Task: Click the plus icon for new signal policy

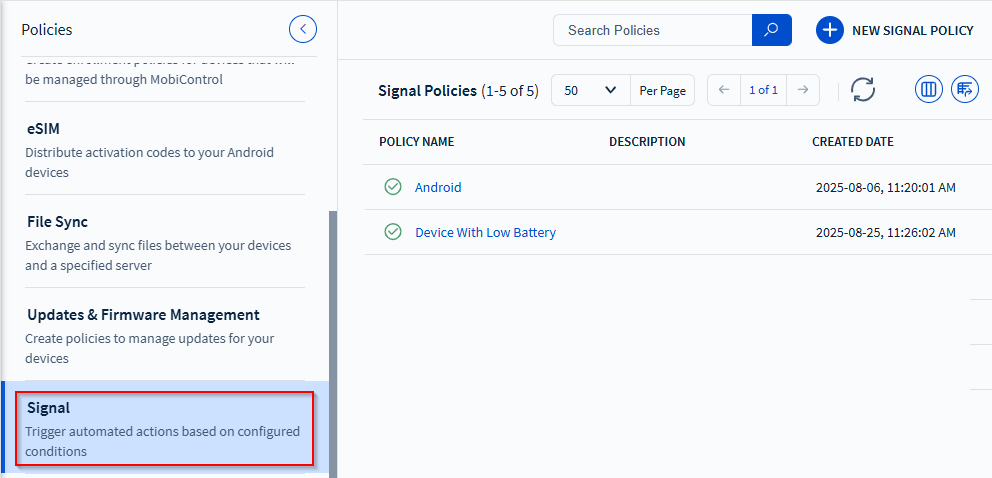Action: 830,30
